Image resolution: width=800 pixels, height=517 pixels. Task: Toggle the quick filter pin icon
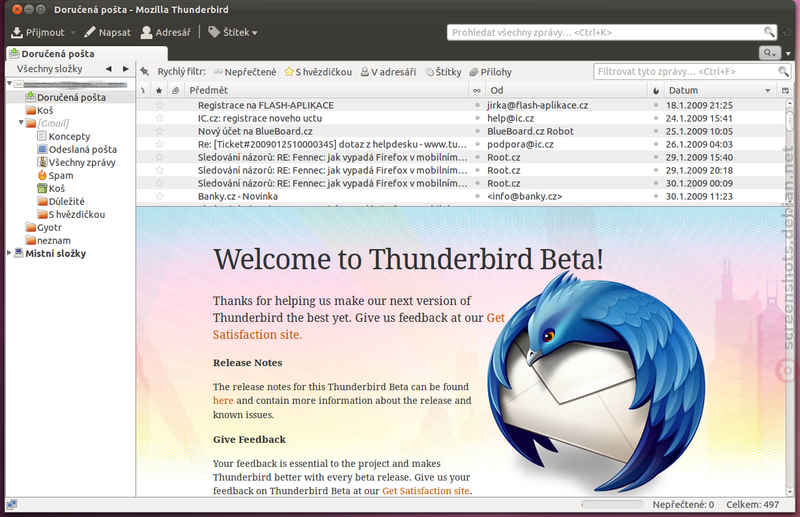(x=145, y=72)
